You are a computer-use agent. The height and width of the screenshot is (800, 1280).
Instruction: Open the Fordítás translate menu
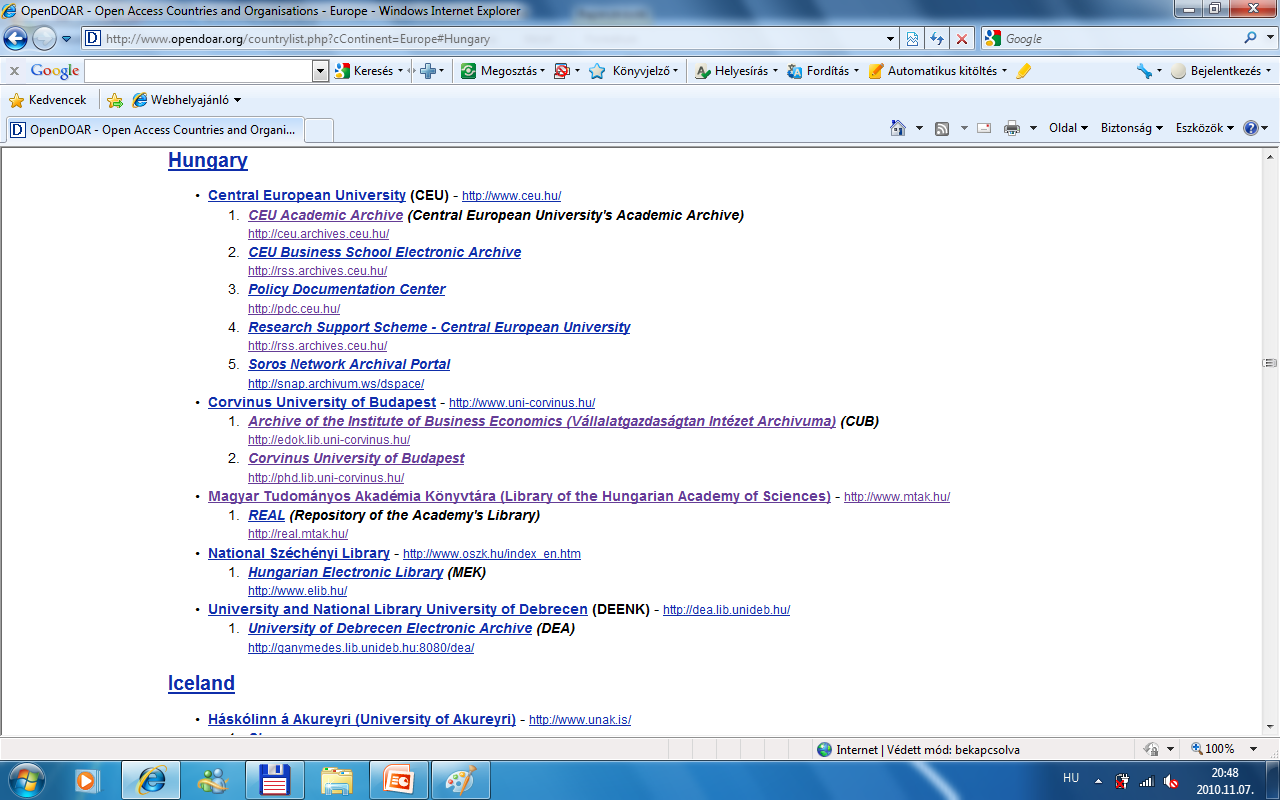pyautogui.click(x=821, y=71)
